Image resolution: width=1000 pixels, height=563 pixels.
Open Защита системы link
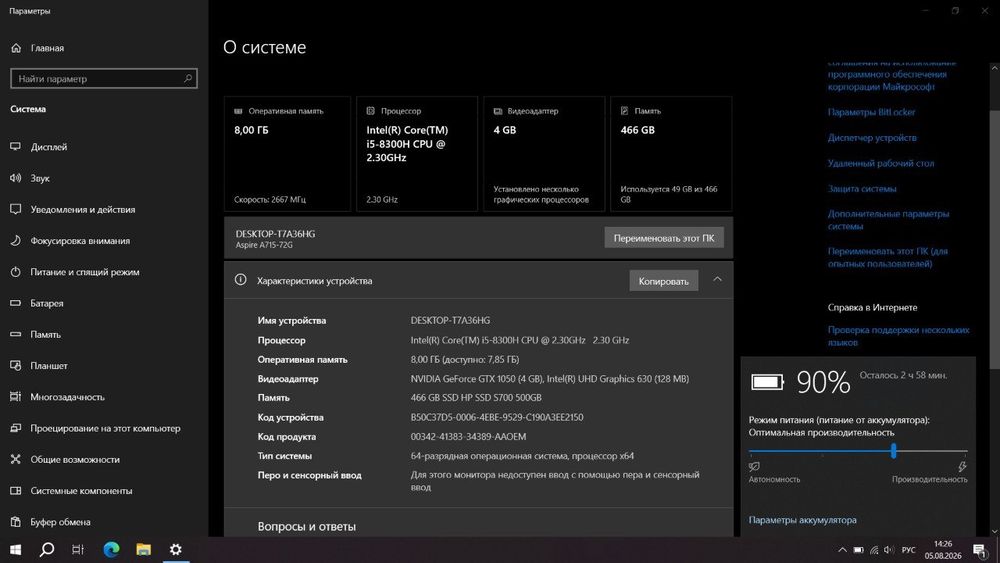coord(862,189)
